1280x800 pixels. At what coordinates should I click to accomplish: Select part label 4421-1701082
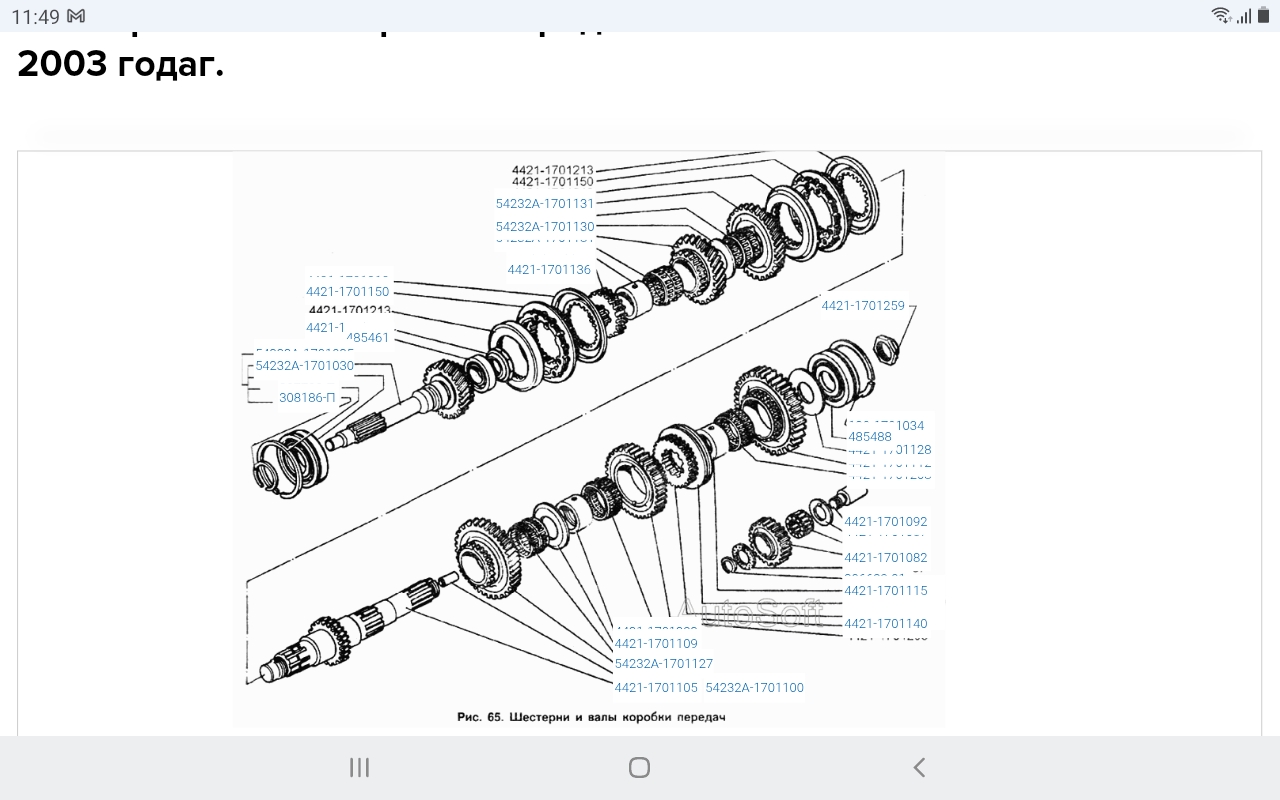pyautogui.click(x=886, y=558)
